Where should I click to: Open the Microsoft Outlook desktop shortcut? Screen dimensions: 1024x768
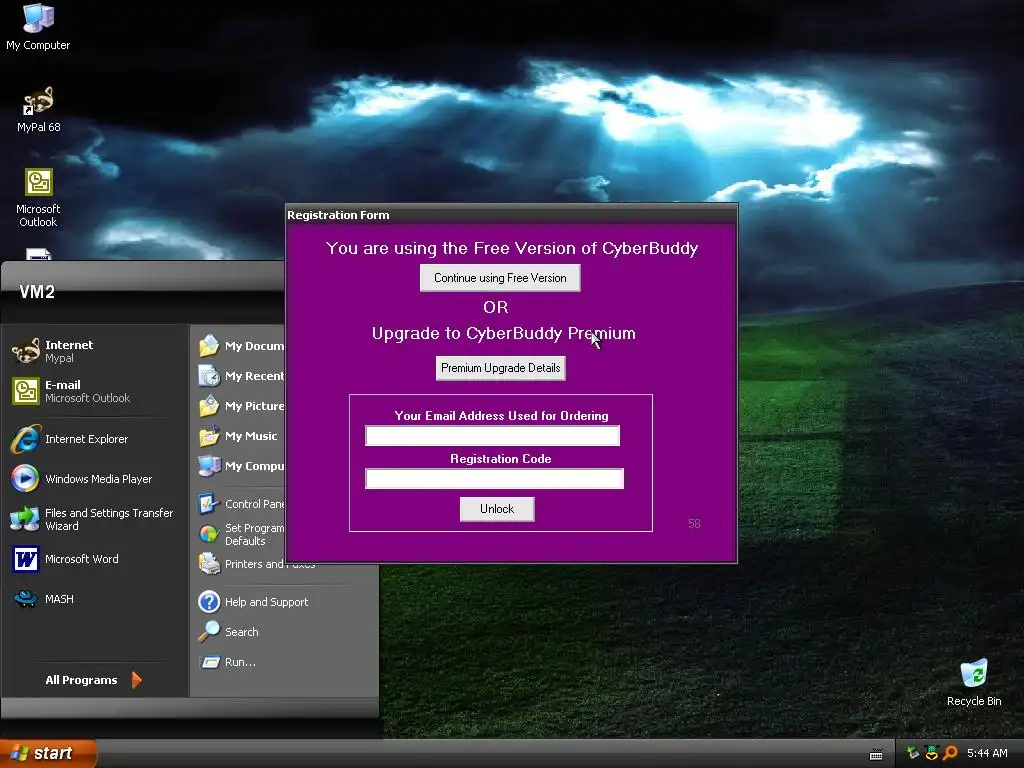(38, 197)
